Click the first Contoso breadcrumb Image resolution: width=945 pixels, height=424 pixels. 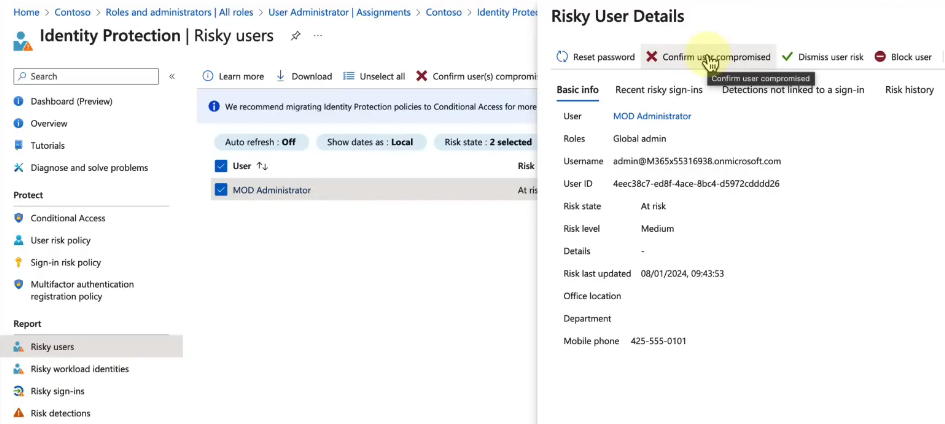[72, 12]
